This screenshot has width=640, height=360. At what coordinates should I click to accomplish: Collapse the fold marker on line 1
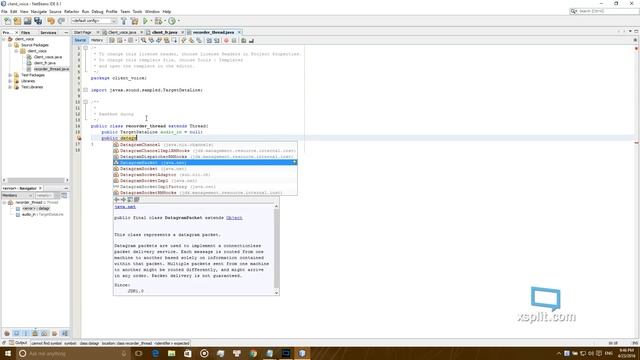point(85,48)
